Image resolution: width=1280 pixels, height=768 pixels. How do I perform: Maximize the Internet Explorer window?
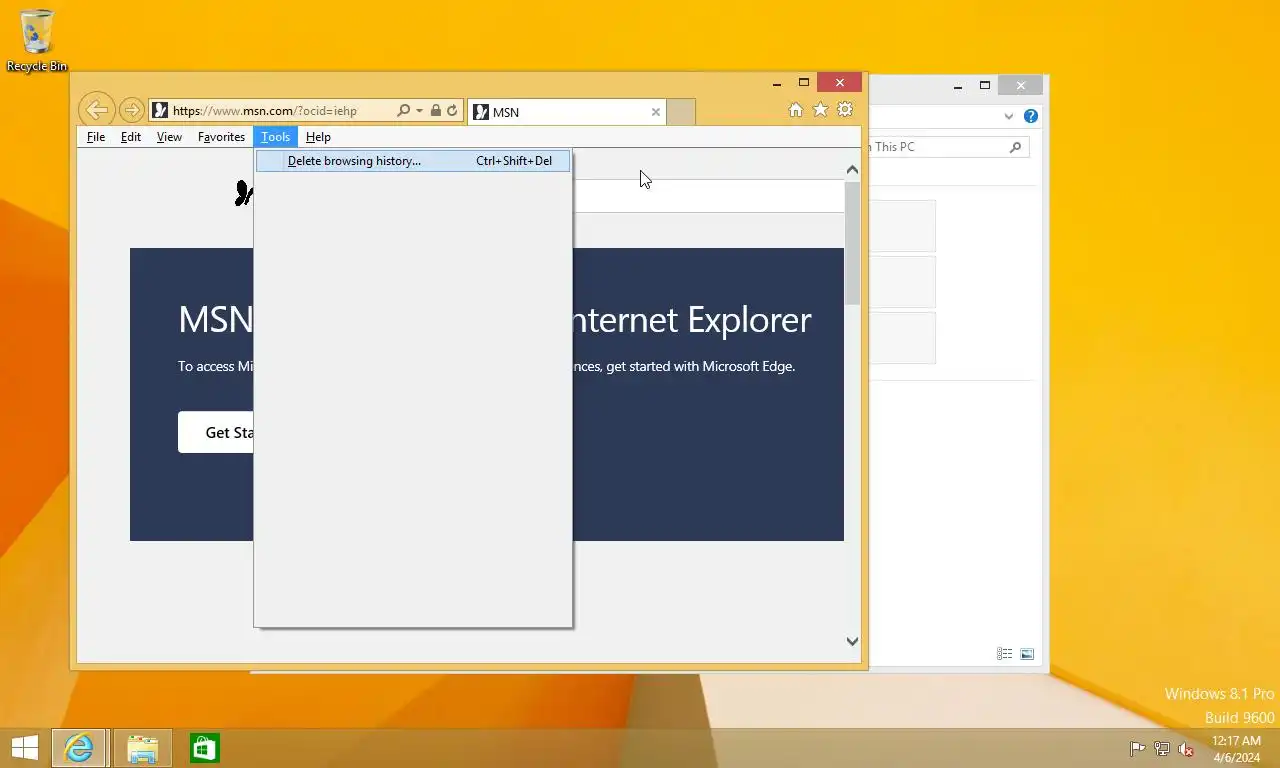(804, 83)
